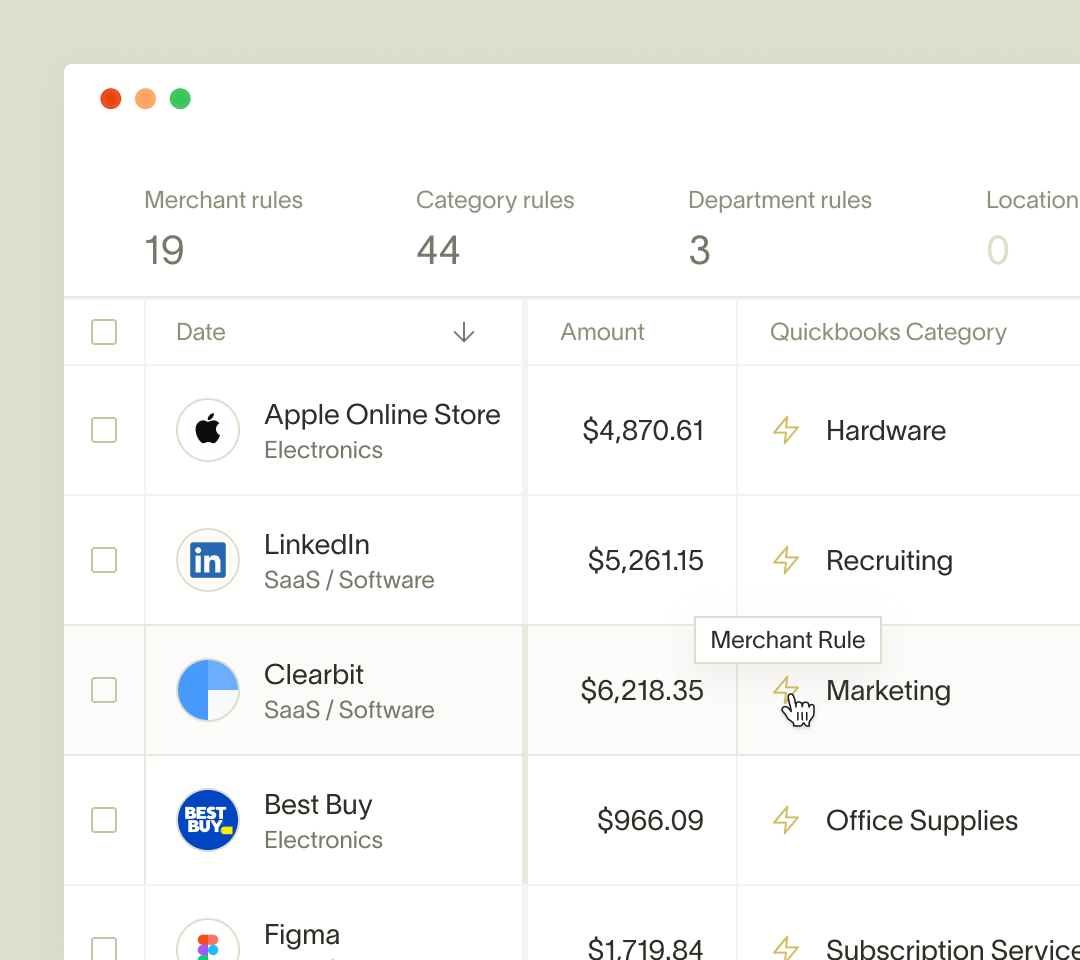Click the Quickbooks Category column header
This screenshot has height=960, width=1080.
coord(889,333)
